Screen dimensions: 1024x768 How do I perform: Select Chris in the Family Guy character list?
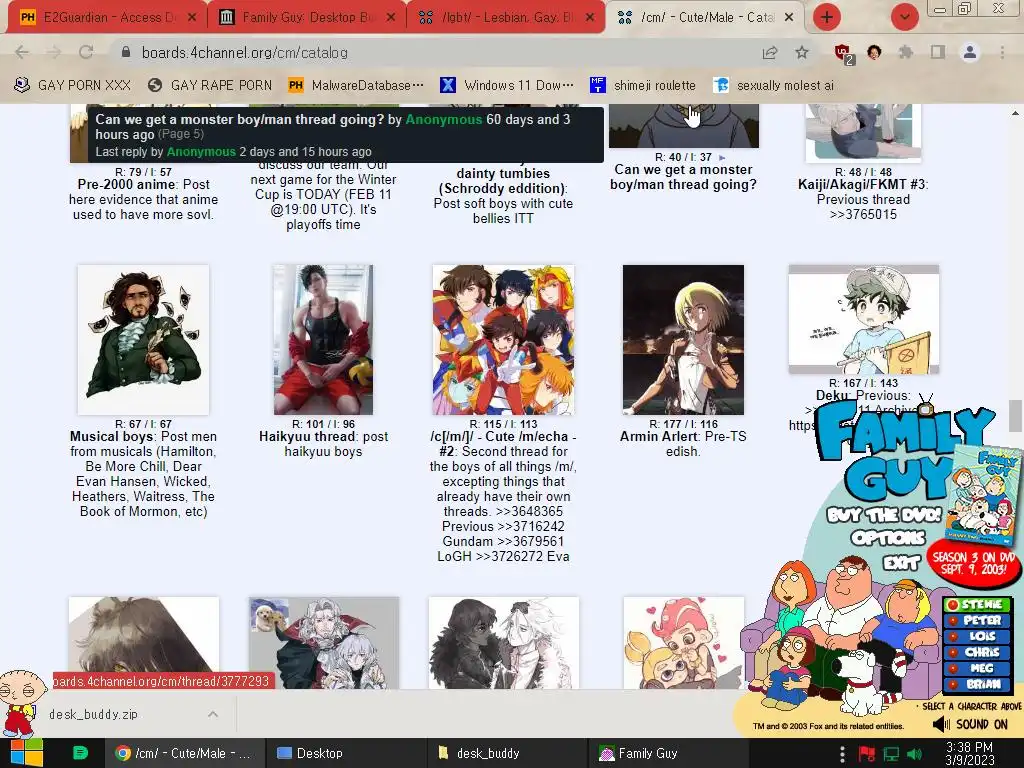976,652
